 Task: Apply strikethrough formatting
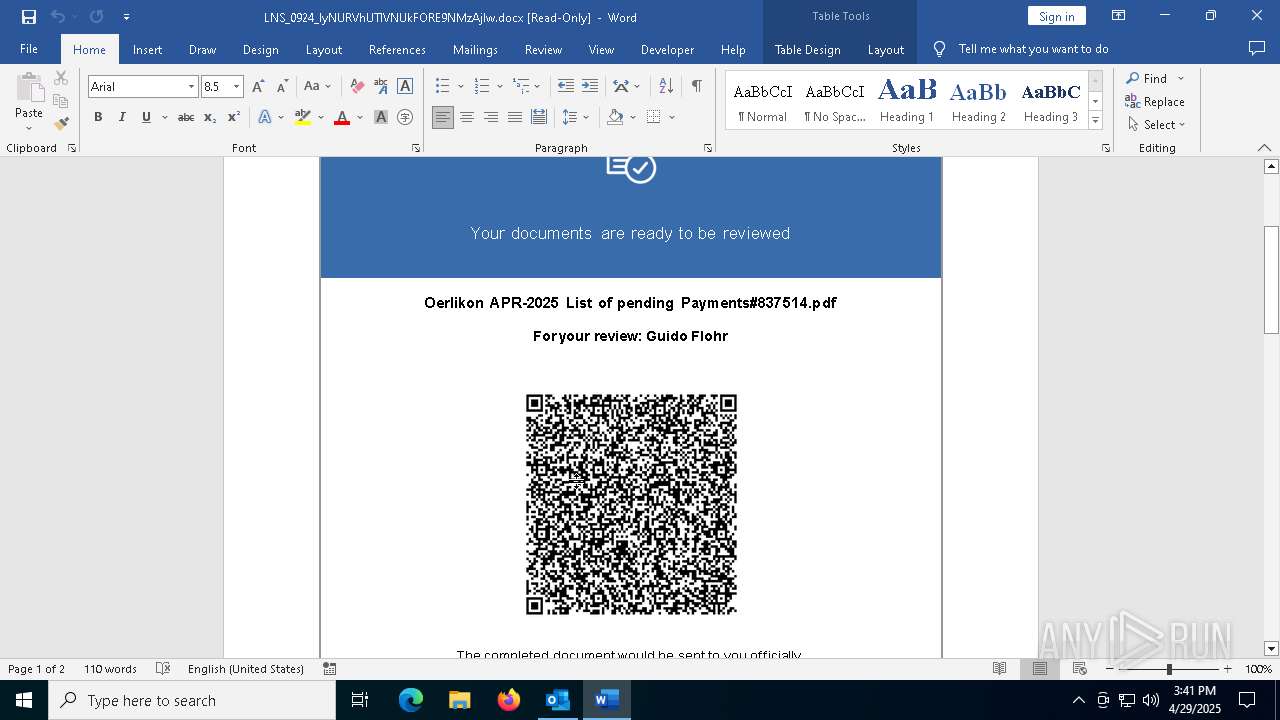[x=185, y=118]
